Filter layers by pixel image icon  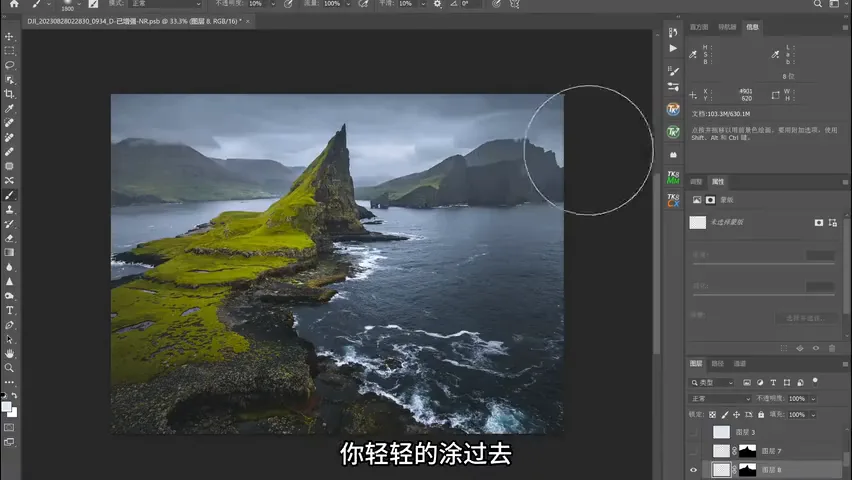click(x=747, y=383)
